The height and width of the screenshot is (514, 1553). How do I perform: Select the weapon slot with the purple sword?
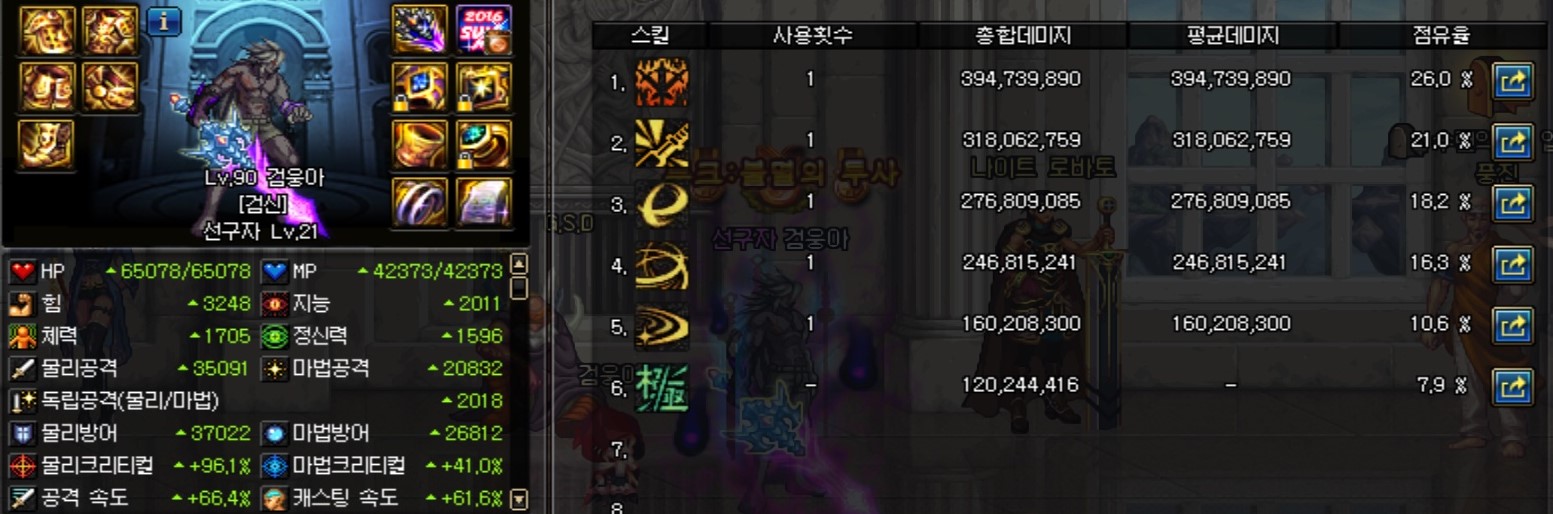419,29
